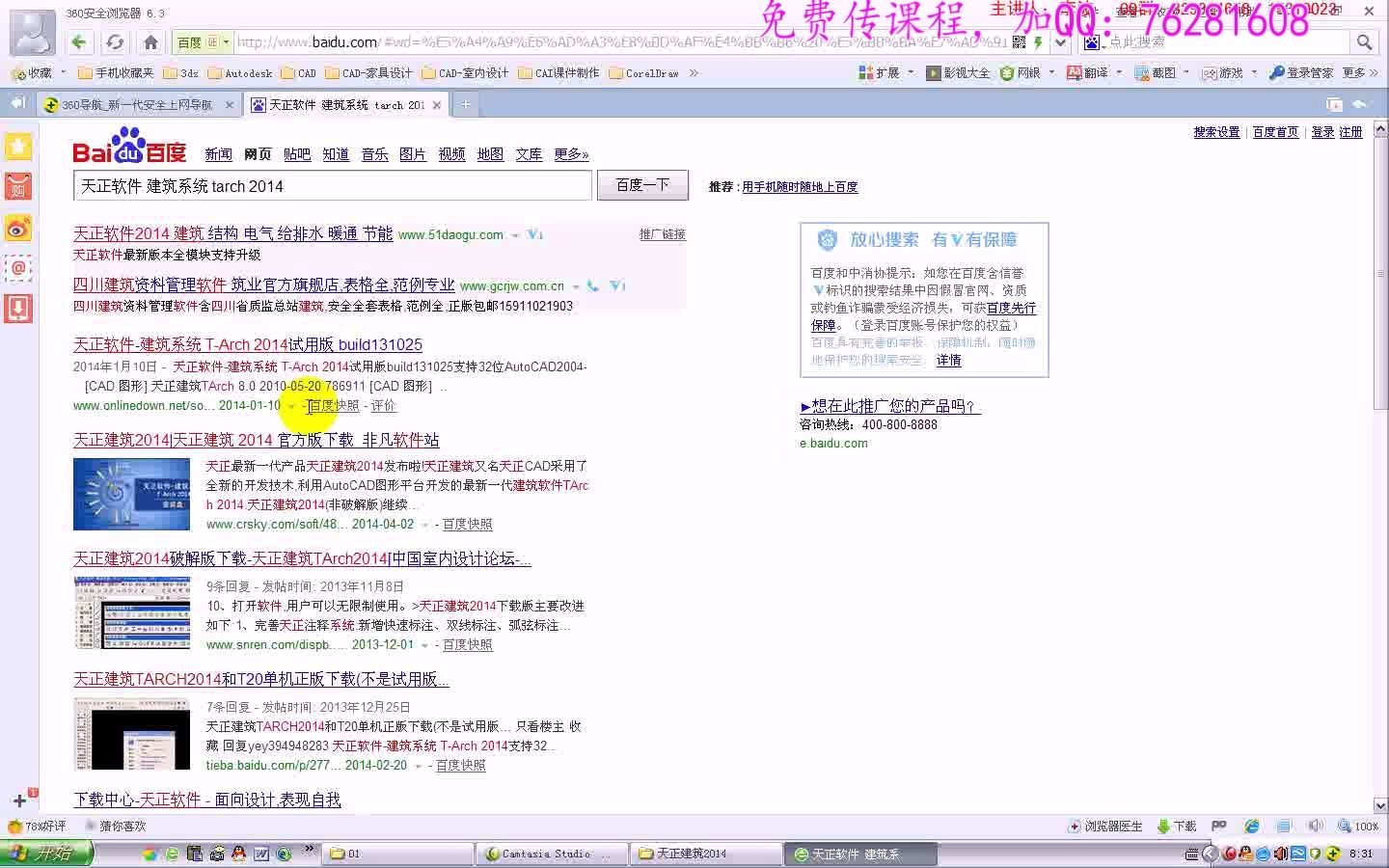The height and width of the screenshot is (868, 1389).
Task: Switch to 贴吧 Baidu category
Action: tap(297, 154)
